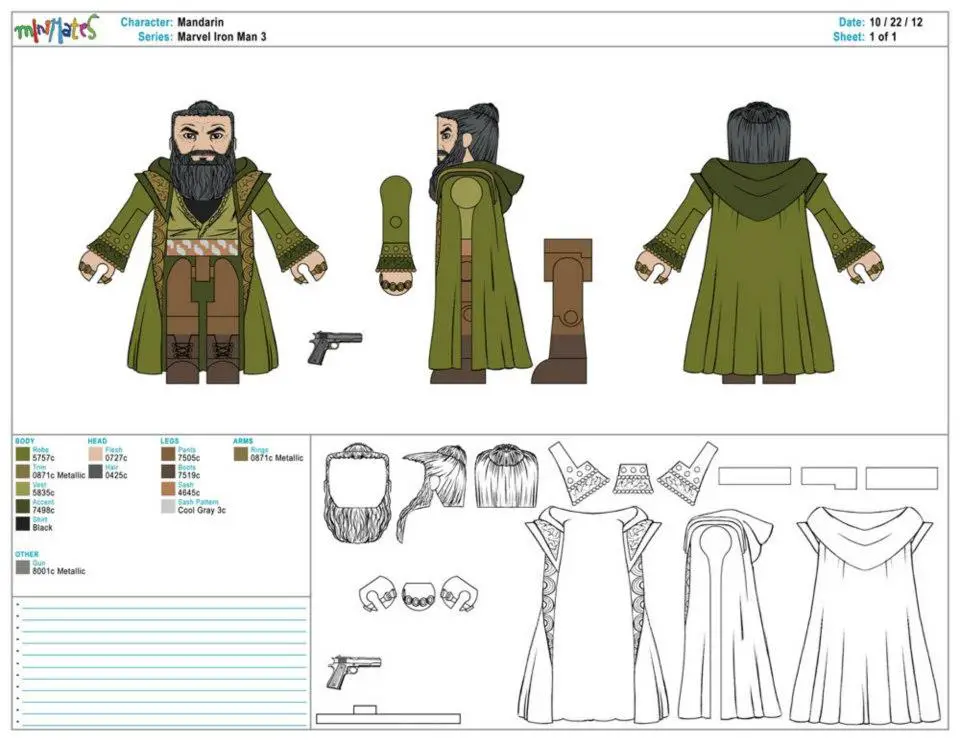The width and height of the screenshot is (960, 741).
Task: Click the Boots color code '7519c'
Action: (x=189, y=475)
